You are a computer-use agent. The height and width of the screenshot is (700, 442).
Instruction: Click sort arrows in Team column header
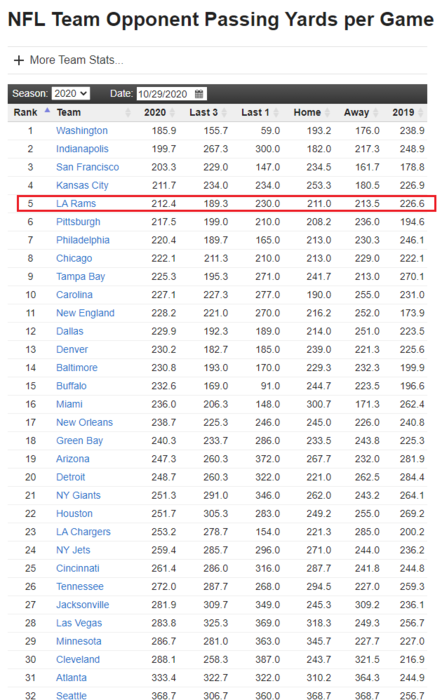coord(128,112)
